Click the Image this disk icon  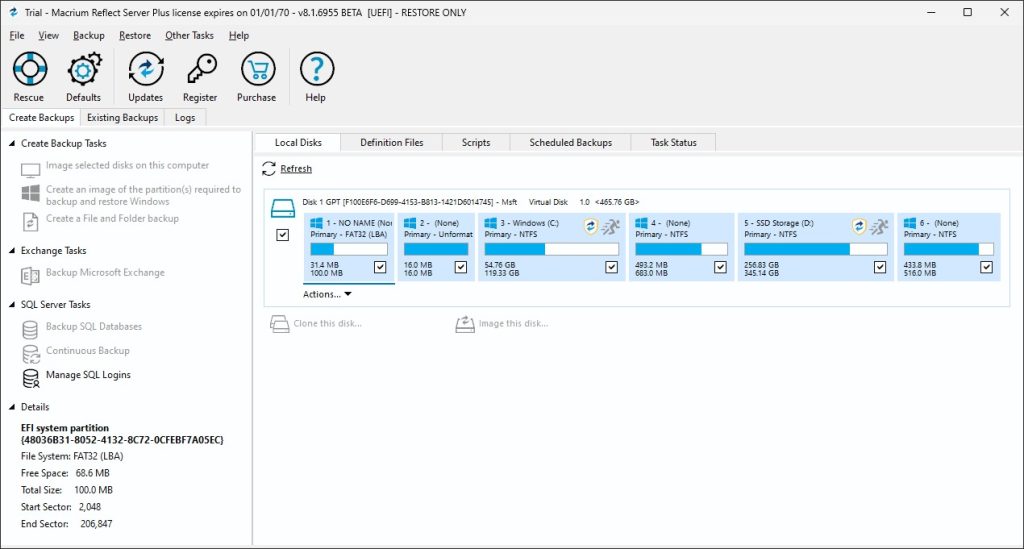[465, 324]
